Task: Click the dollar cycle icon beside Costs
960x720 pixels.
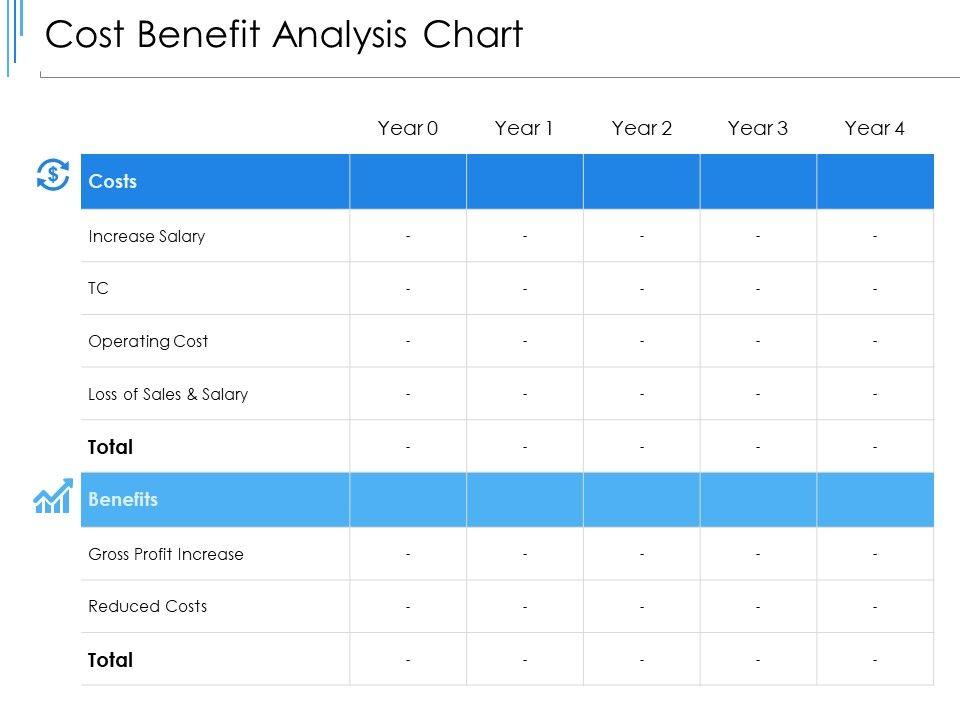Action: 52,175
